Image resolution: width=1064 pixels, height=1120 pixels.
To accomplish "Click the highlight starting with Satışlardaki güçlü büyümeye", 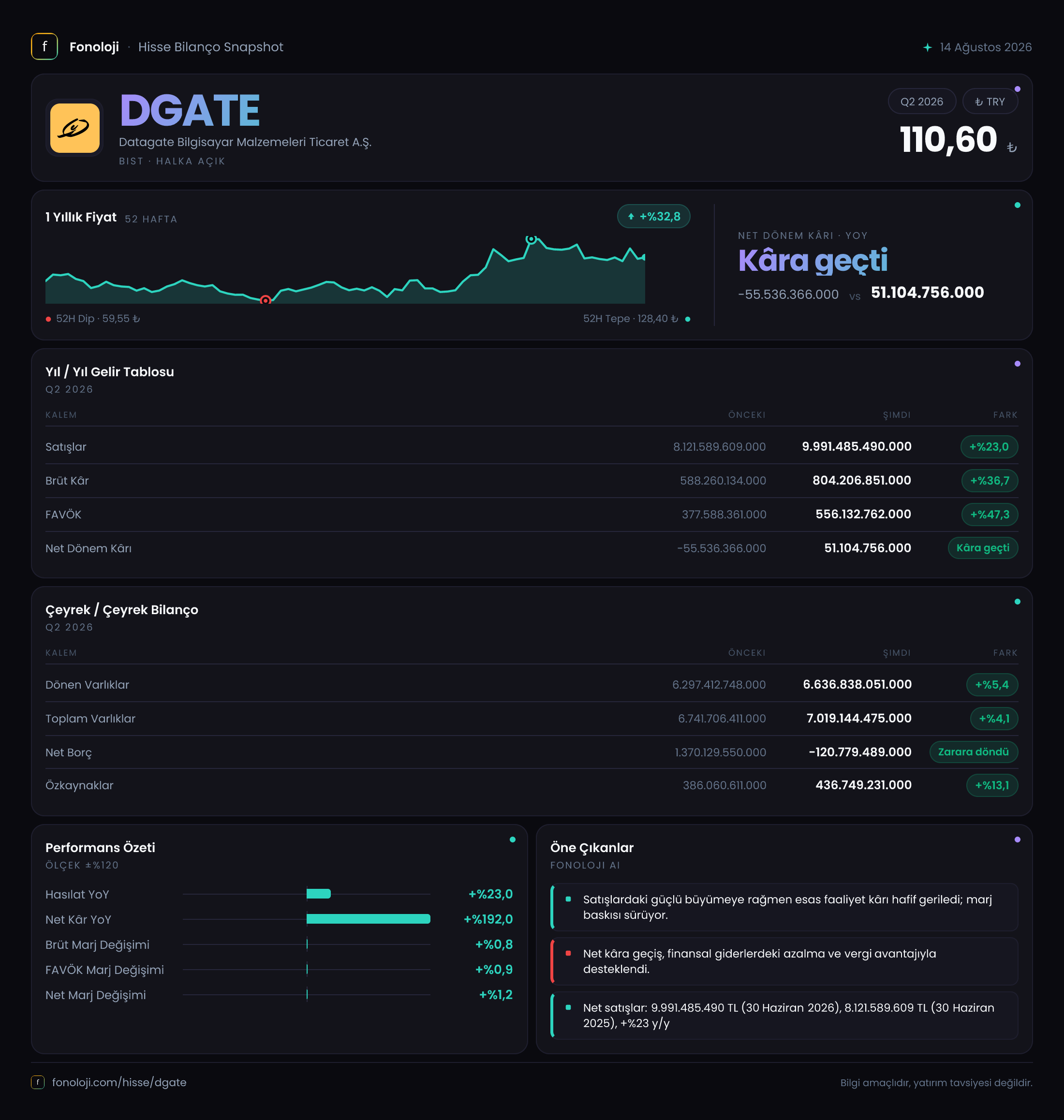I will [784, 907].
